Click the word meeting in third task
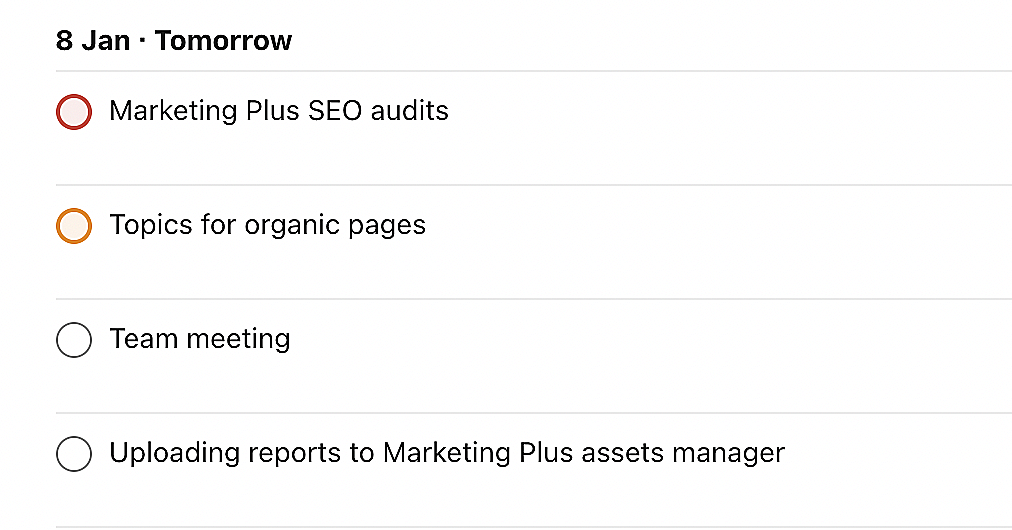 coord(239,339)
